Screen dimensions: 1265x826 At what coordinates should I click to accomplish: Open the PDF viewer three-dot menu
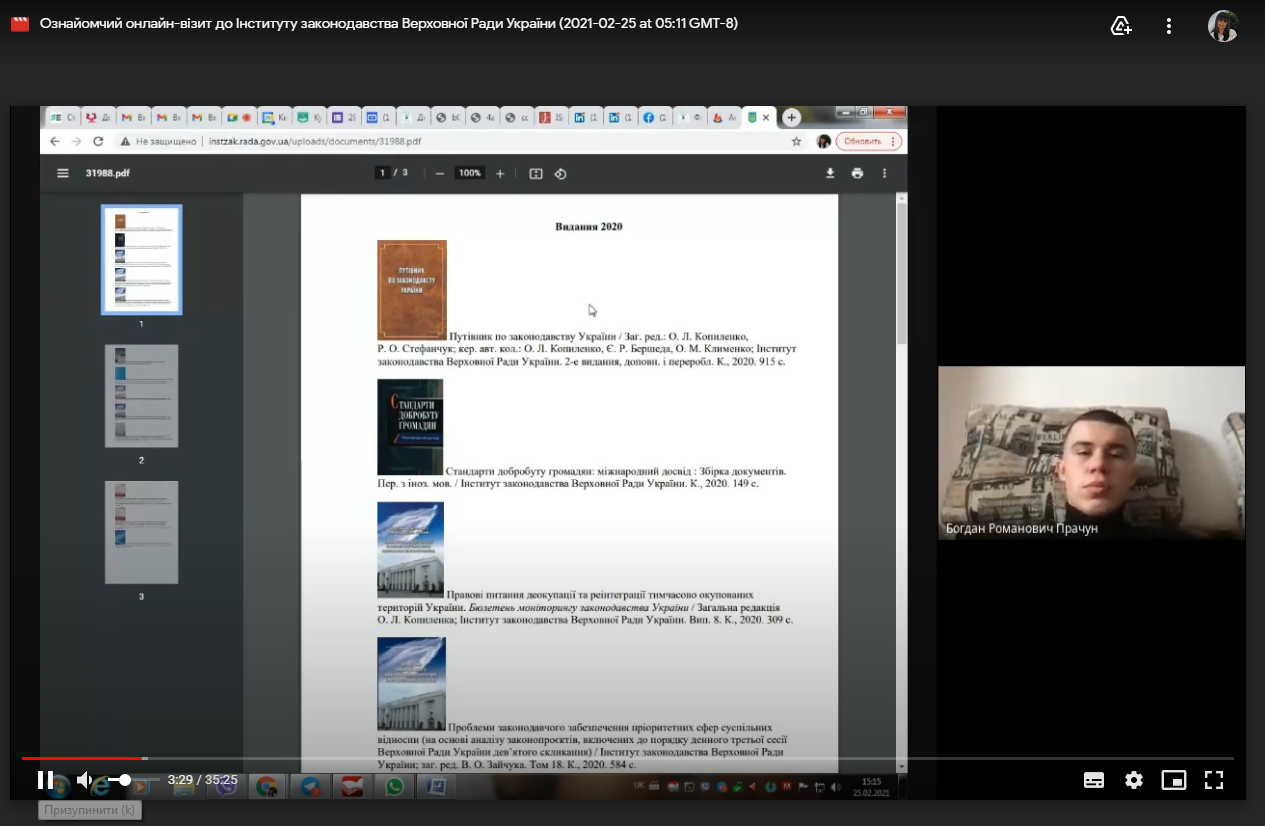(884, 173)
